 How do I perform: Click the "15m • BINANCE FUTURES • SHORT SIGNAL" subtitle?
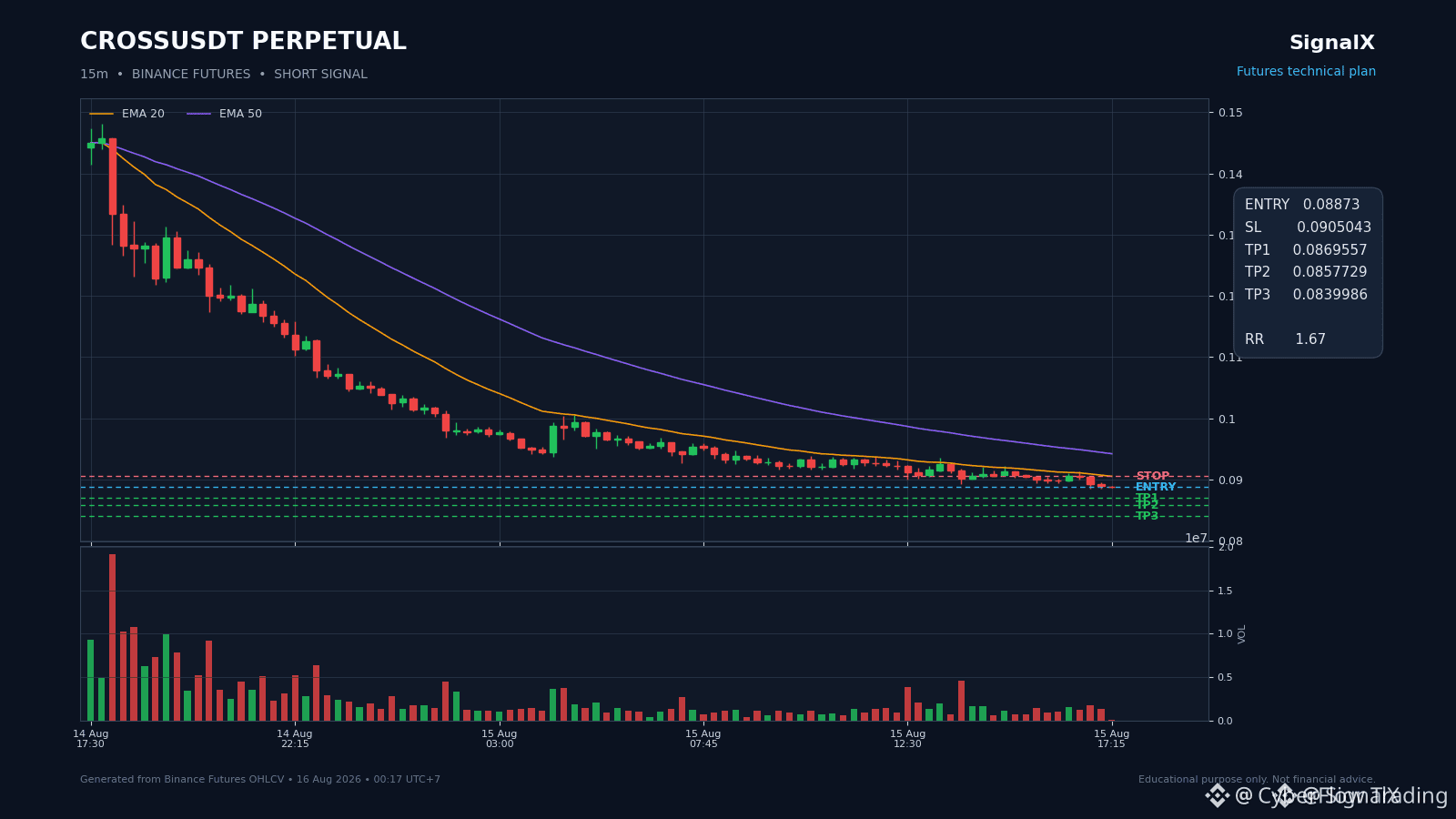[224, 75]
